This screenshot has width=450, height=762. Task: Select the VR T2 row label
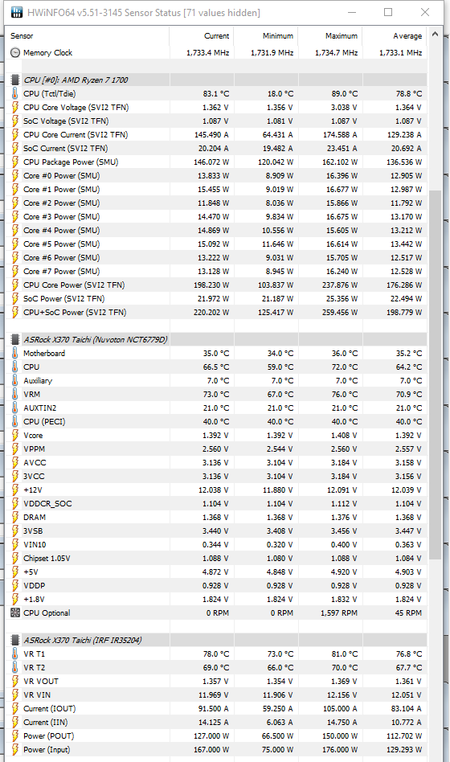click(34, 667)
